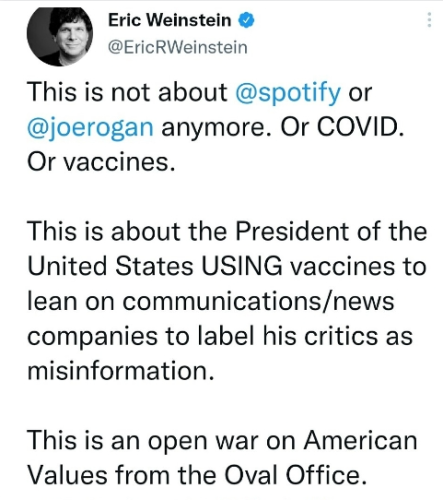
Task: Follow the @spotify mention link
Action: tap(288, 92)
